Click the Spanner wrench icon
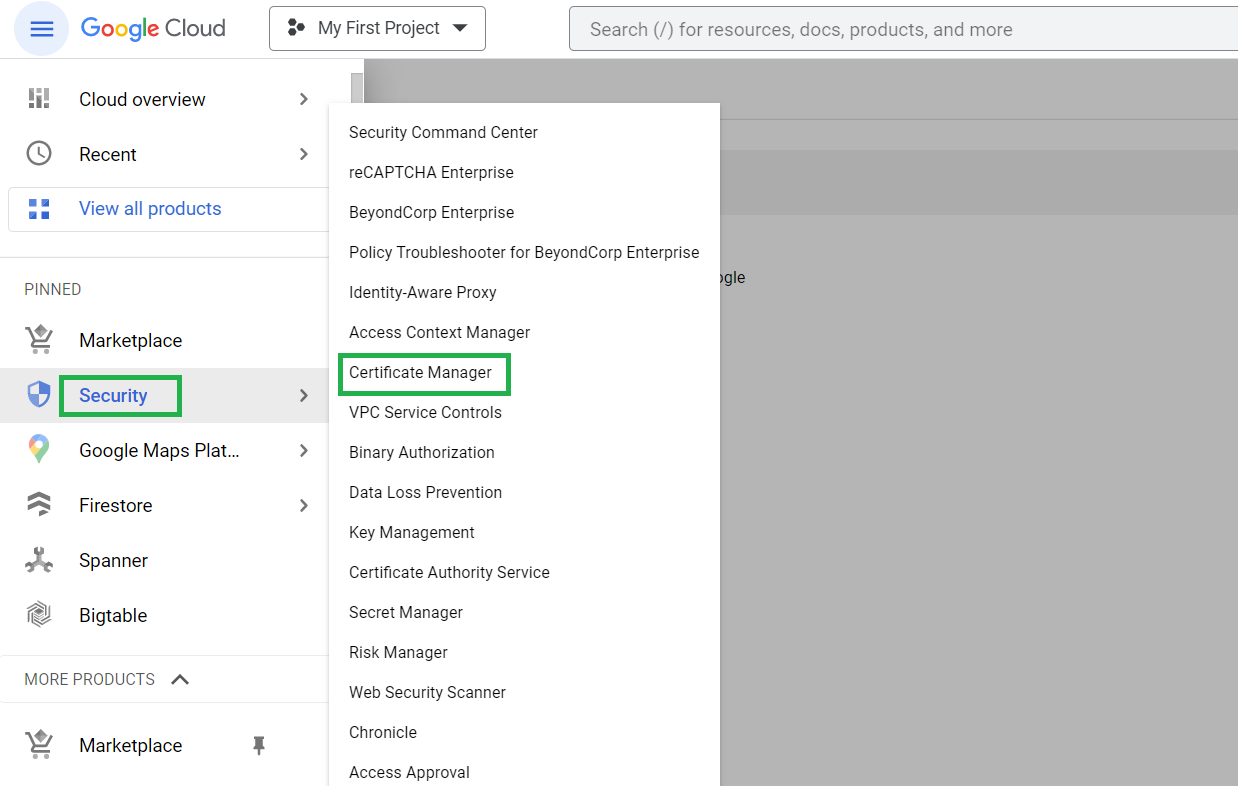Screen dimensions: 1238x786 click(39, 560)
